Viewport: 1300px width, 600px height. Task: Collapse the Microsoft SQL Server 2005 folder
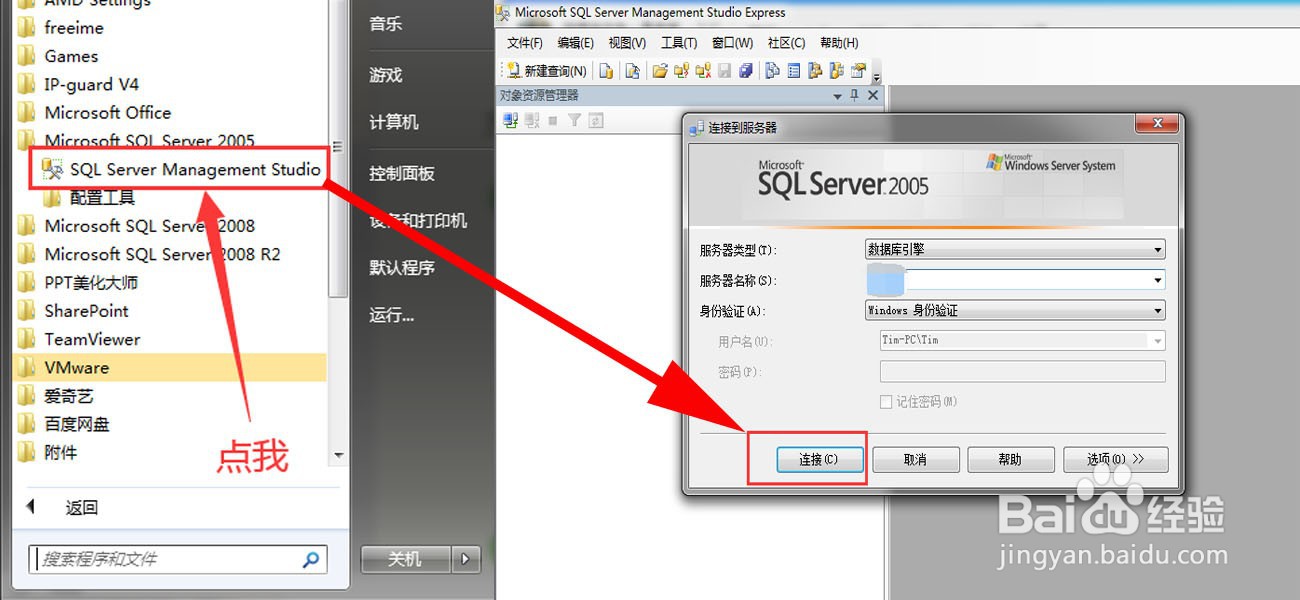click(137, 141)
